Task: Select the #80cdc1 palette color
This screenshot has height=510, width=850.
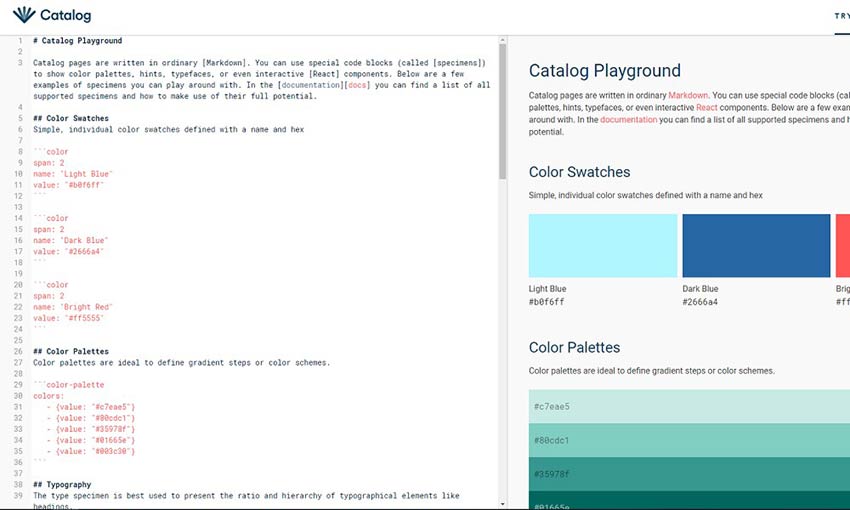Action: pos(689,440)
